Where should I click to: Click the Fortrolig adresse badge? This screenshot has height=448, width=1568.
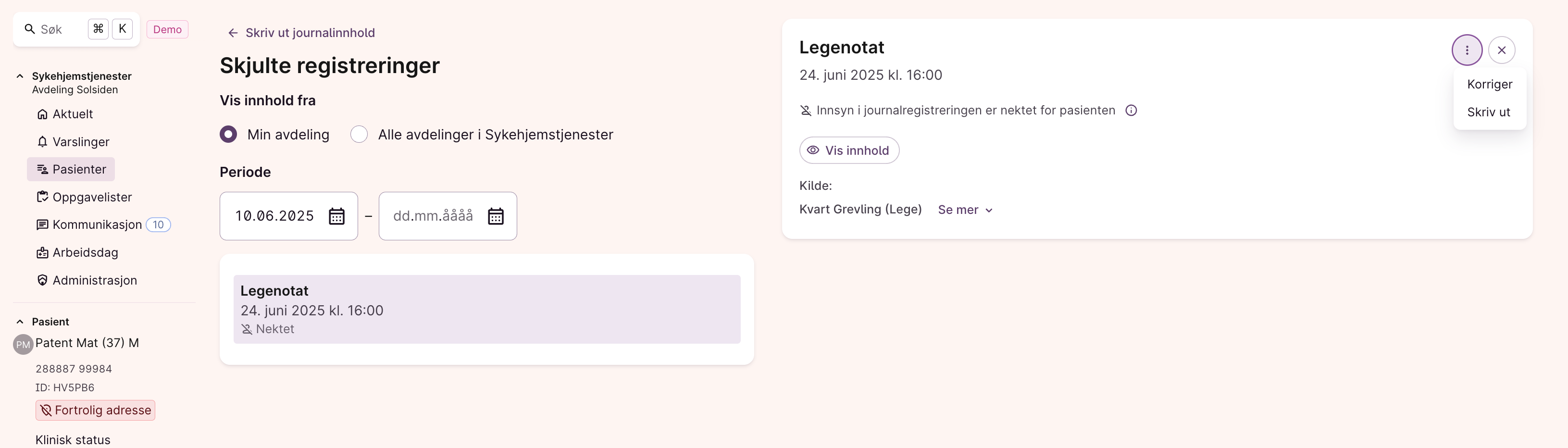click(x=96, y=410)
